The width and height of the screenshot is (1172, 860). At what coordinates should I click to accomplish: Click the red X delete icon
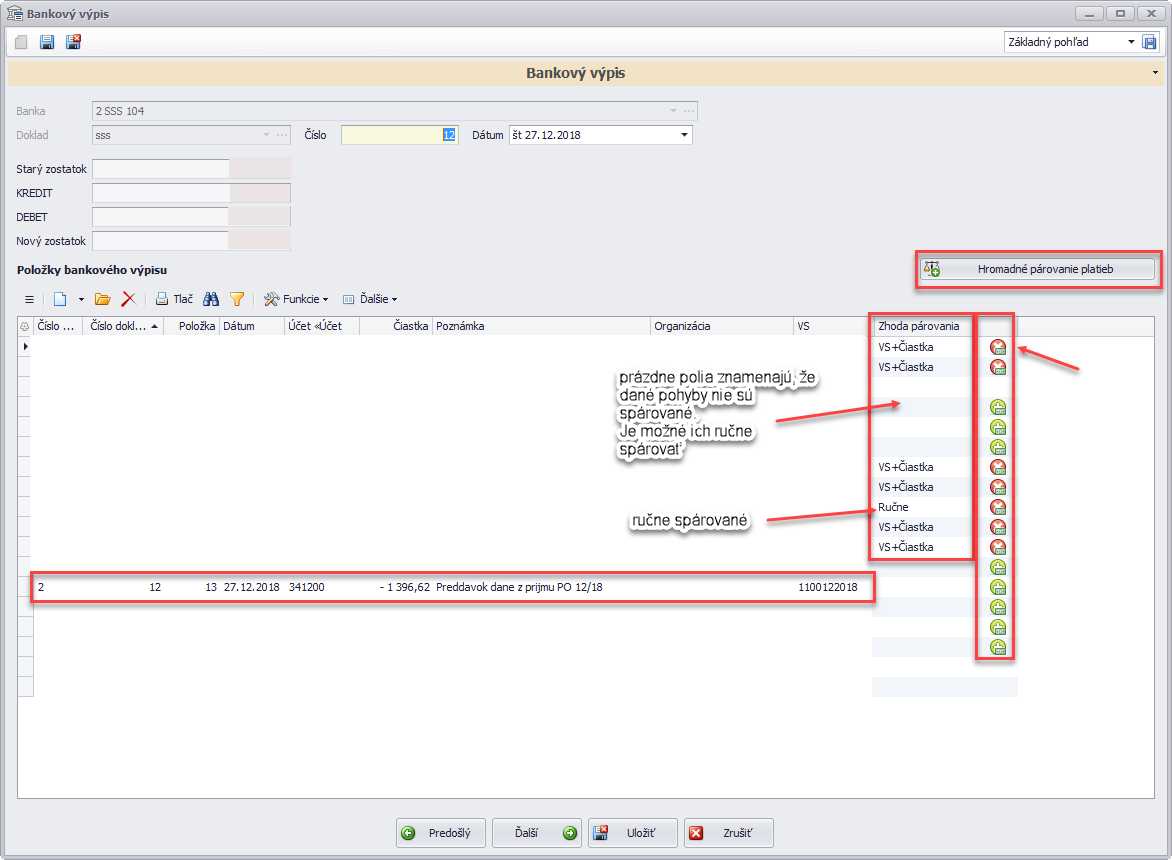[x=128, y=299]
